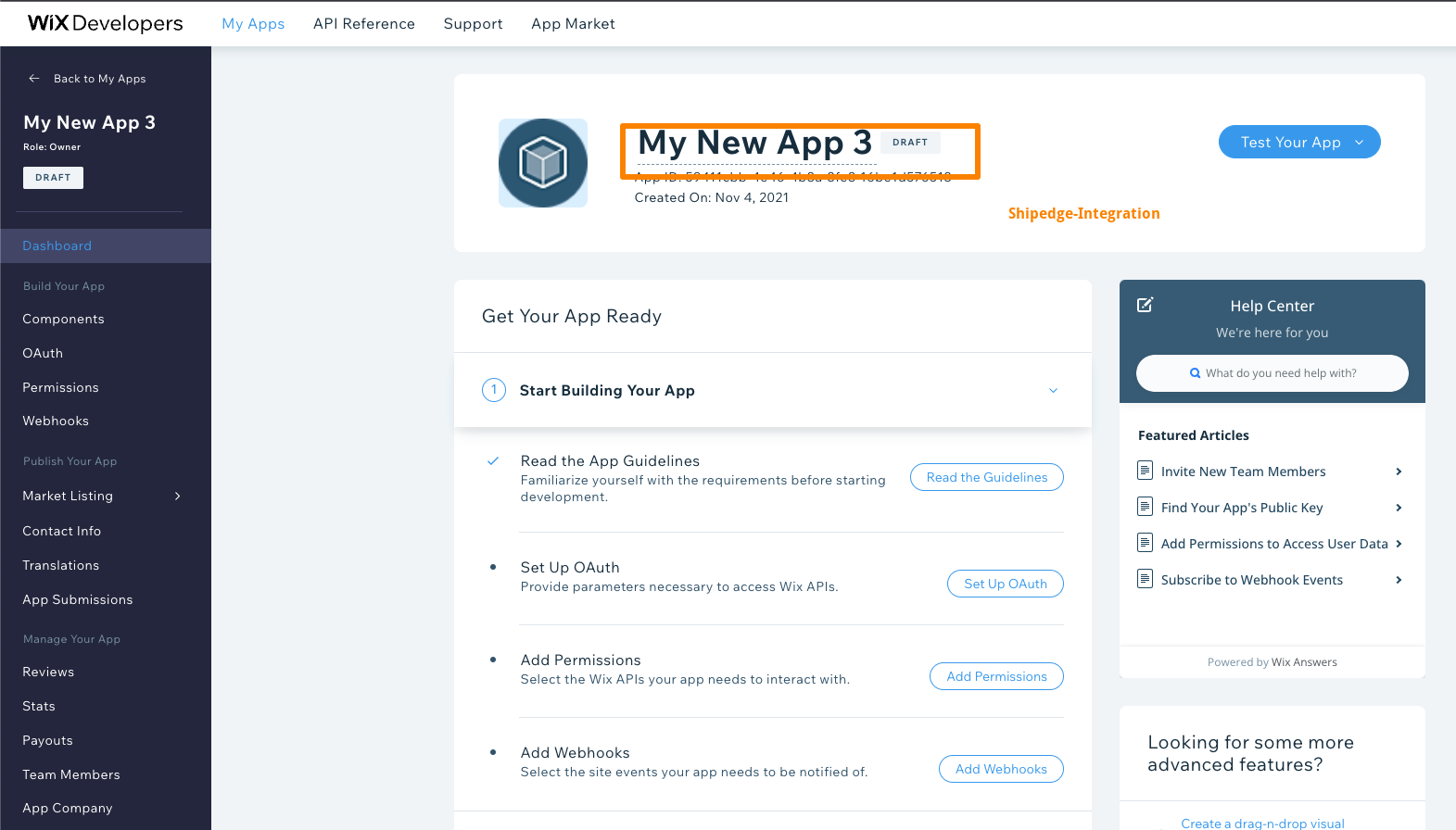Screen dimensions: 1456x830
Task: Click the Help Center edit icon
Action: (1146, 305)
